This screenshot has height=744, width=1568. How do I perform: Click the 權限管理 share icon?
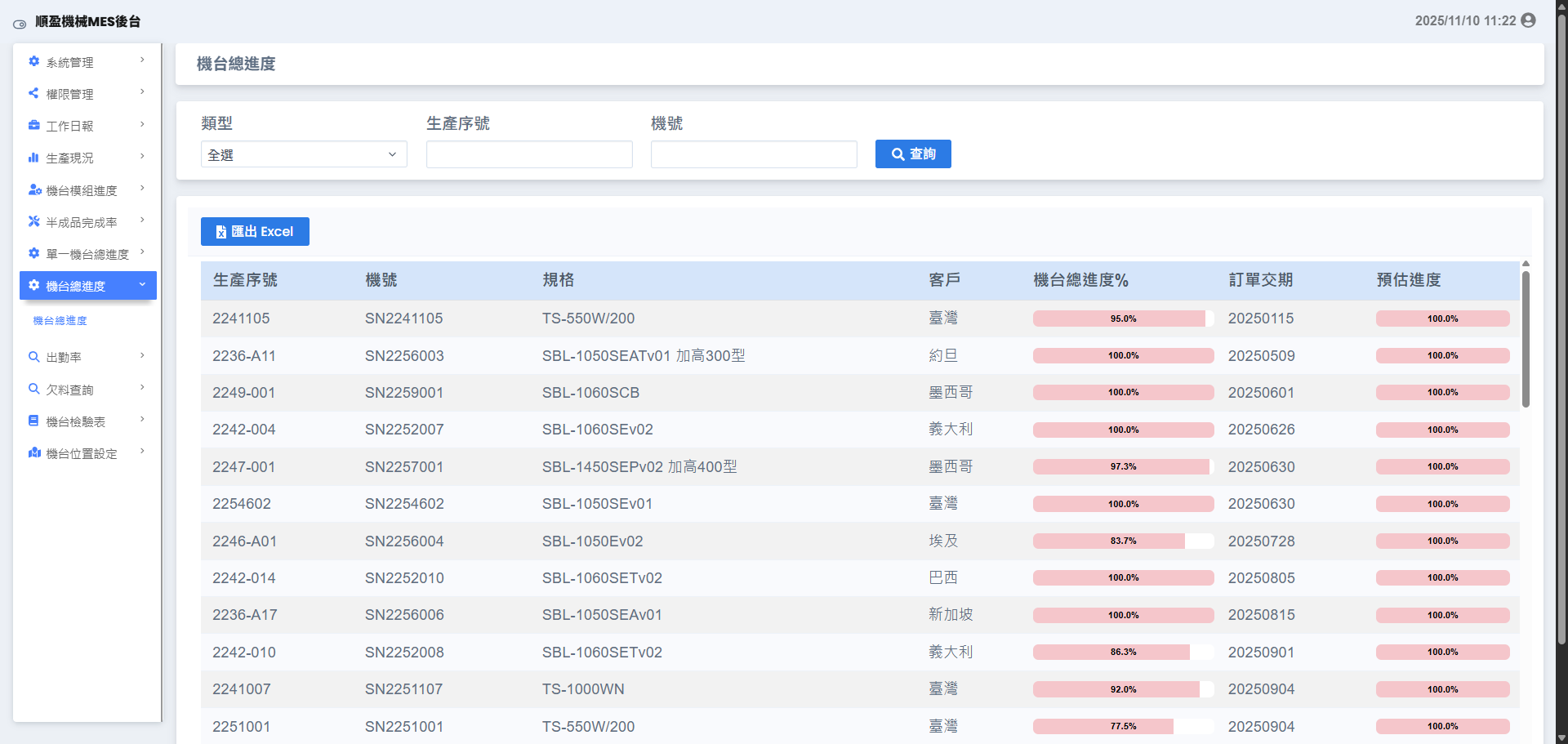(34, 93)
